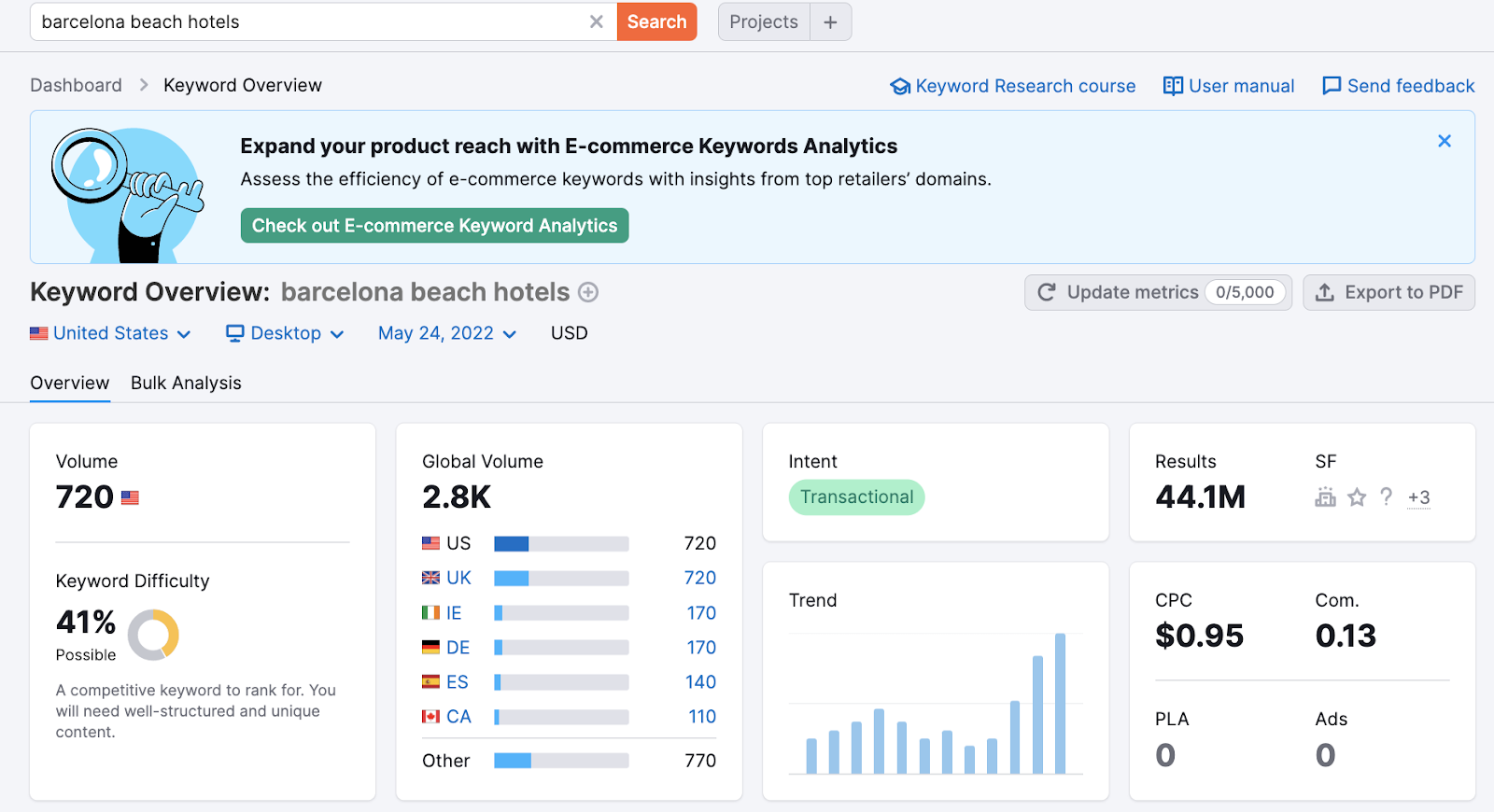Click the add keyword plus icon beside the title
This screenshot has height=812, width=1494.
coord(588,292)
